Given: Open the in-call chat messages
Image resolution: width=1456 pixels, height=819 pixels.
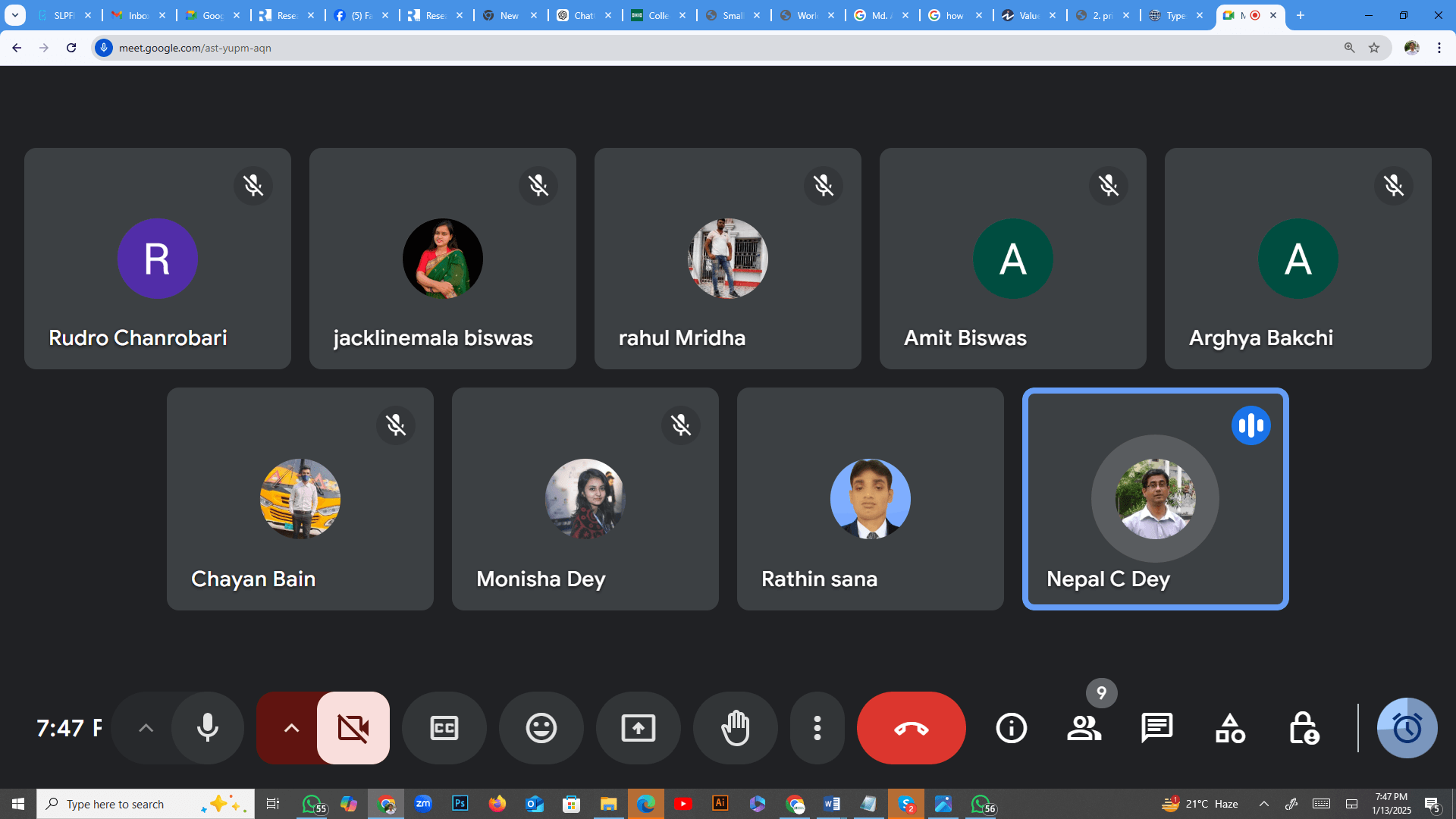Looking at the screenshot, I should click(x=1156, y=728).
